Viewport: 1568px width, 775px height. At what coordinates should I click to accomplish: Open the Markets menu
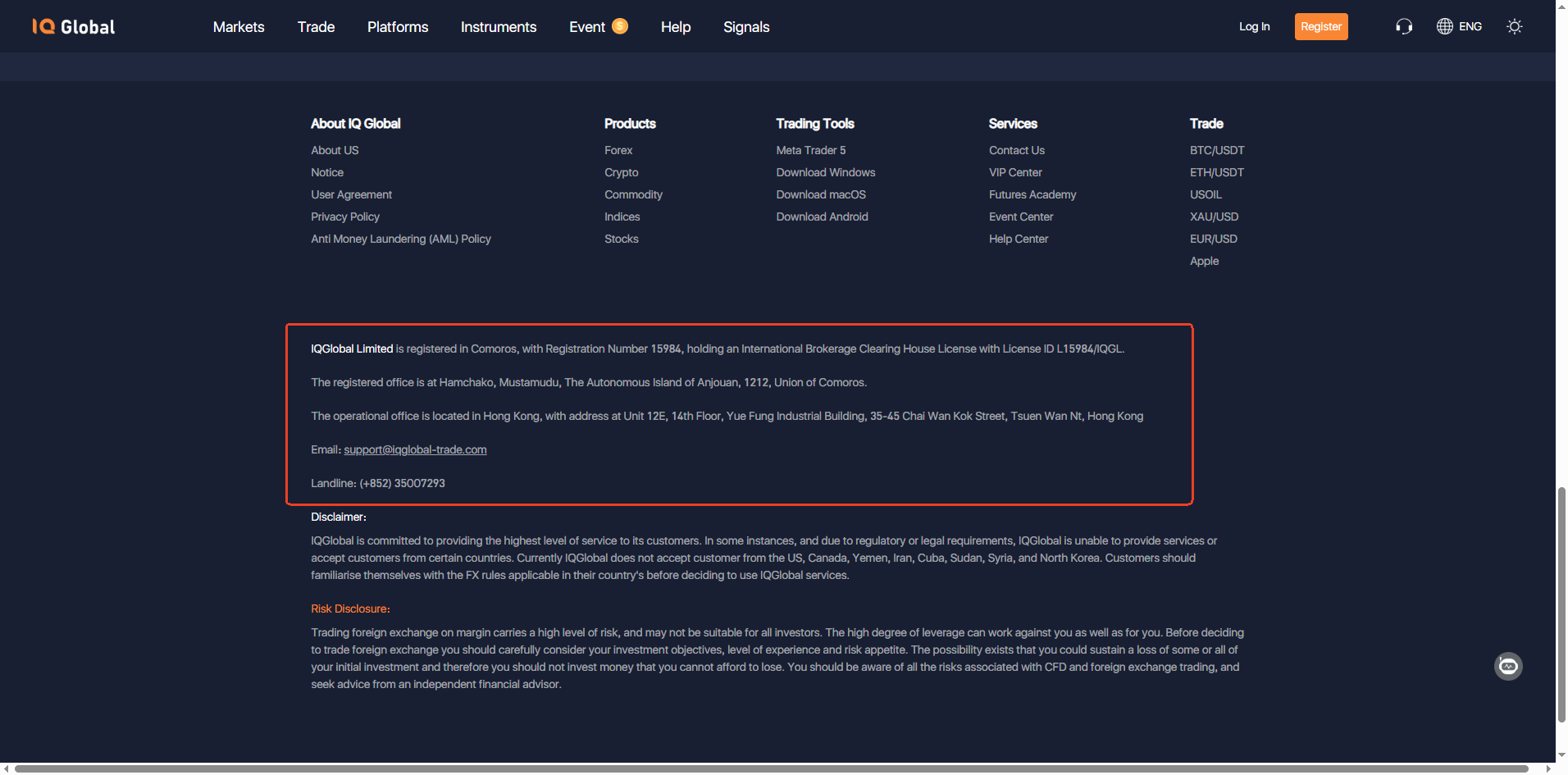[x=239, y=27]
